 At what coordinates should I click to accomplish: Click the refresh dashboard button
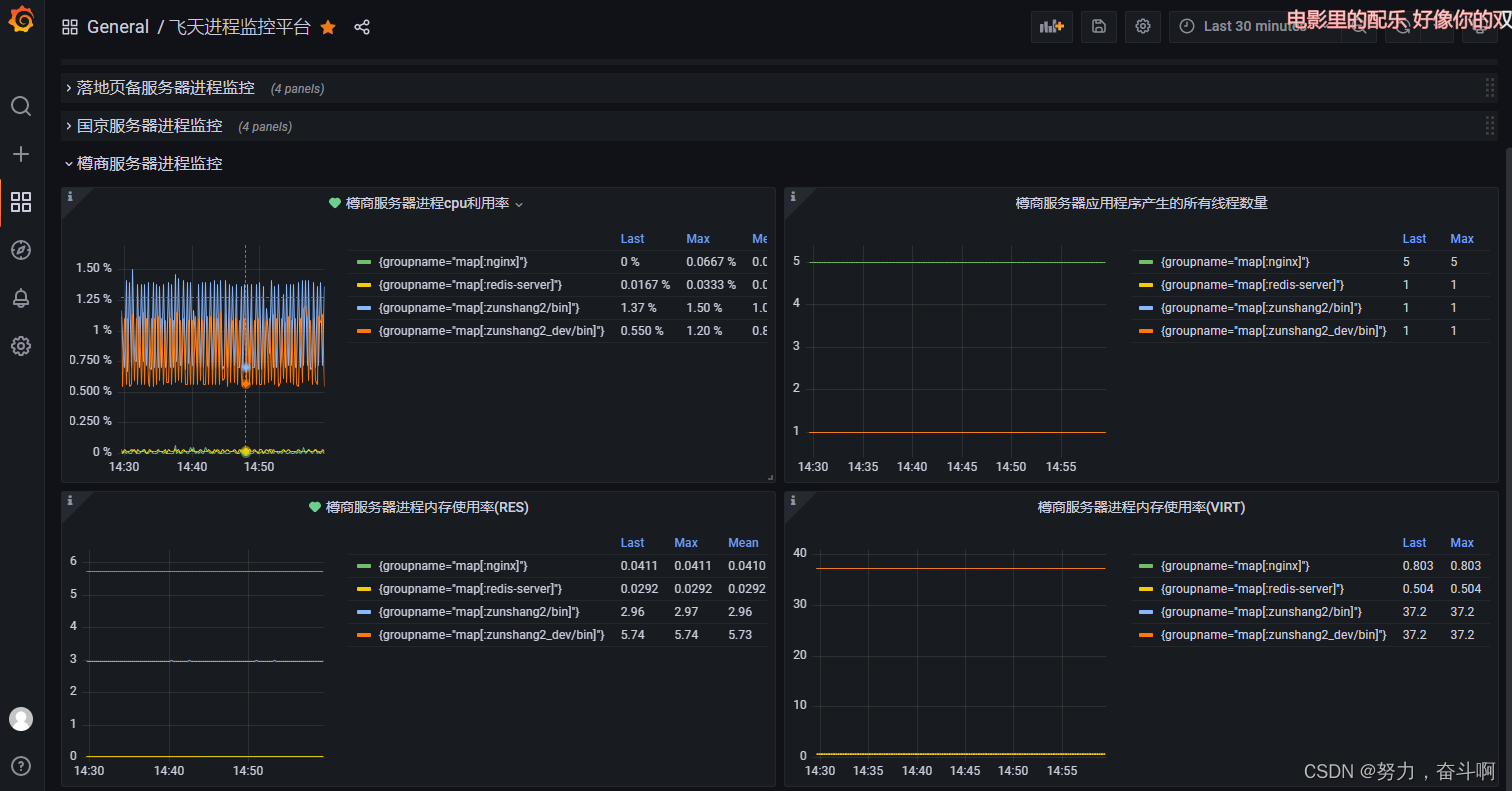(x=1403, y=26)
